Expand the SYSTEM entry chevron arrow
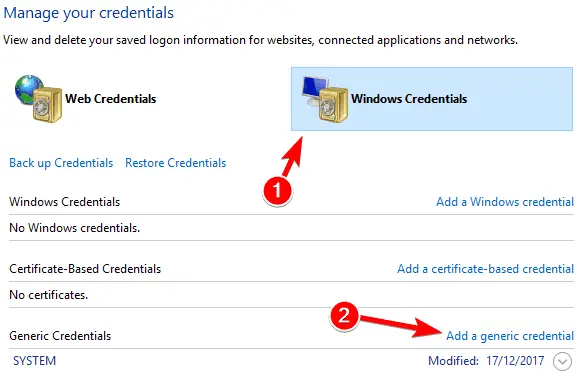 562,361
